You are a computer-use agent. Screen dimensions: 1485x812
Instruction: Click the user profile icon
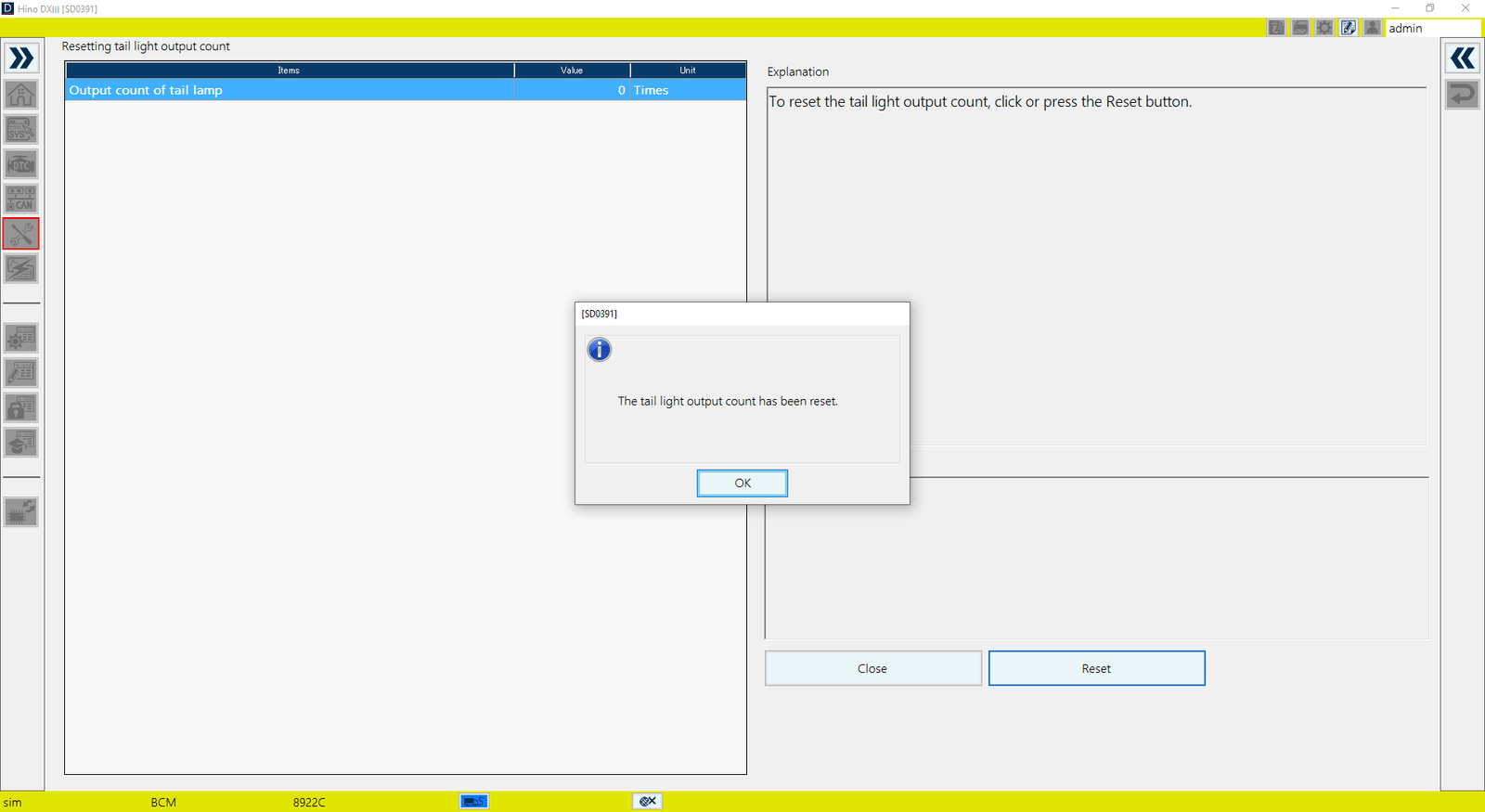pos(1373,28)
